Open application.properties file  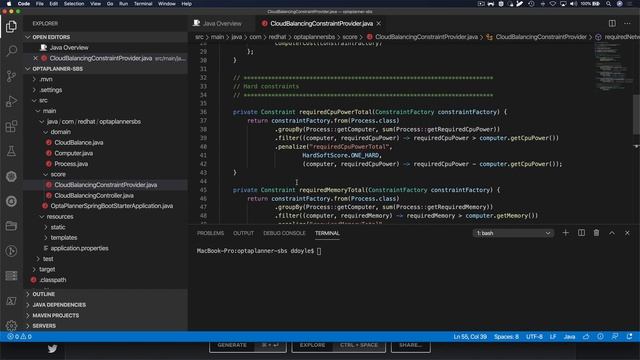click(80, 248)
